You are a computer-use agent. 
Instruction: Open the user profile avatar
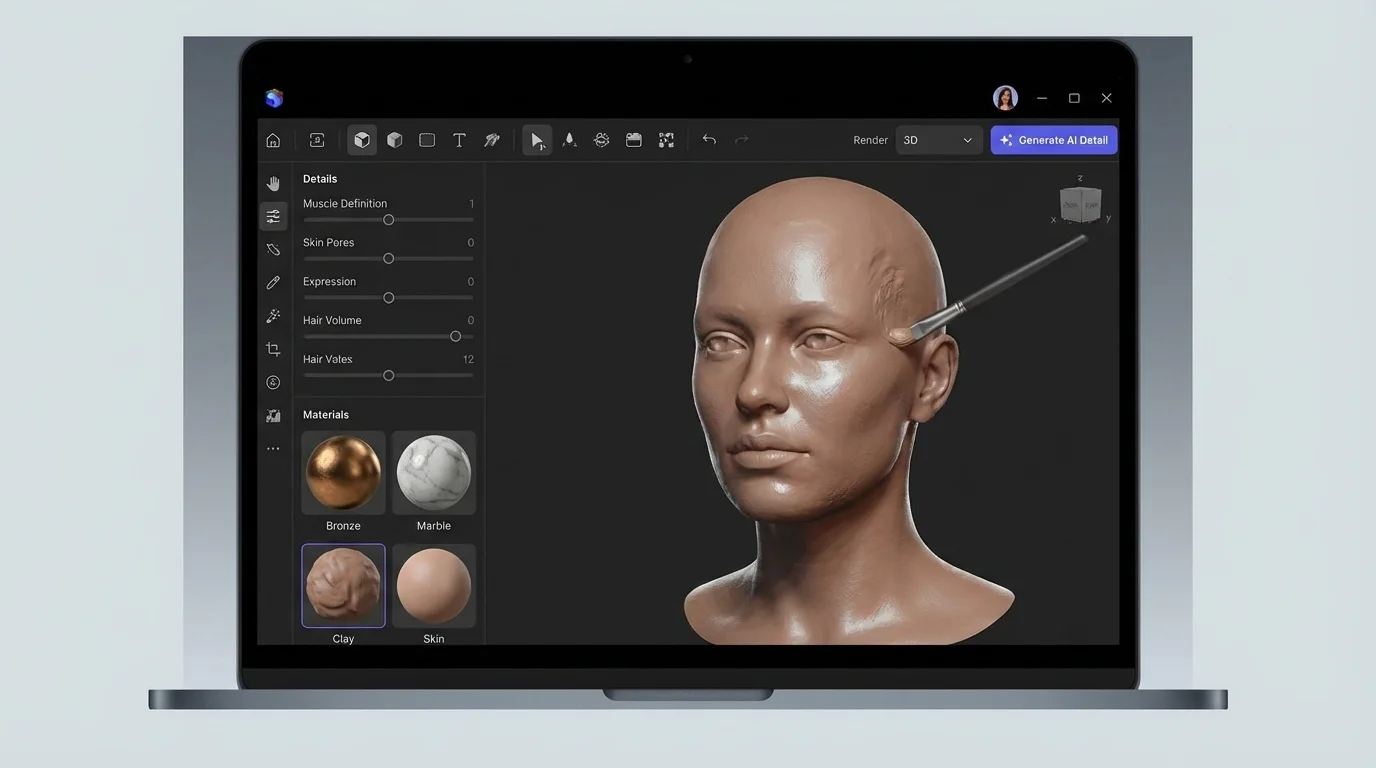tap(1005, 98)
